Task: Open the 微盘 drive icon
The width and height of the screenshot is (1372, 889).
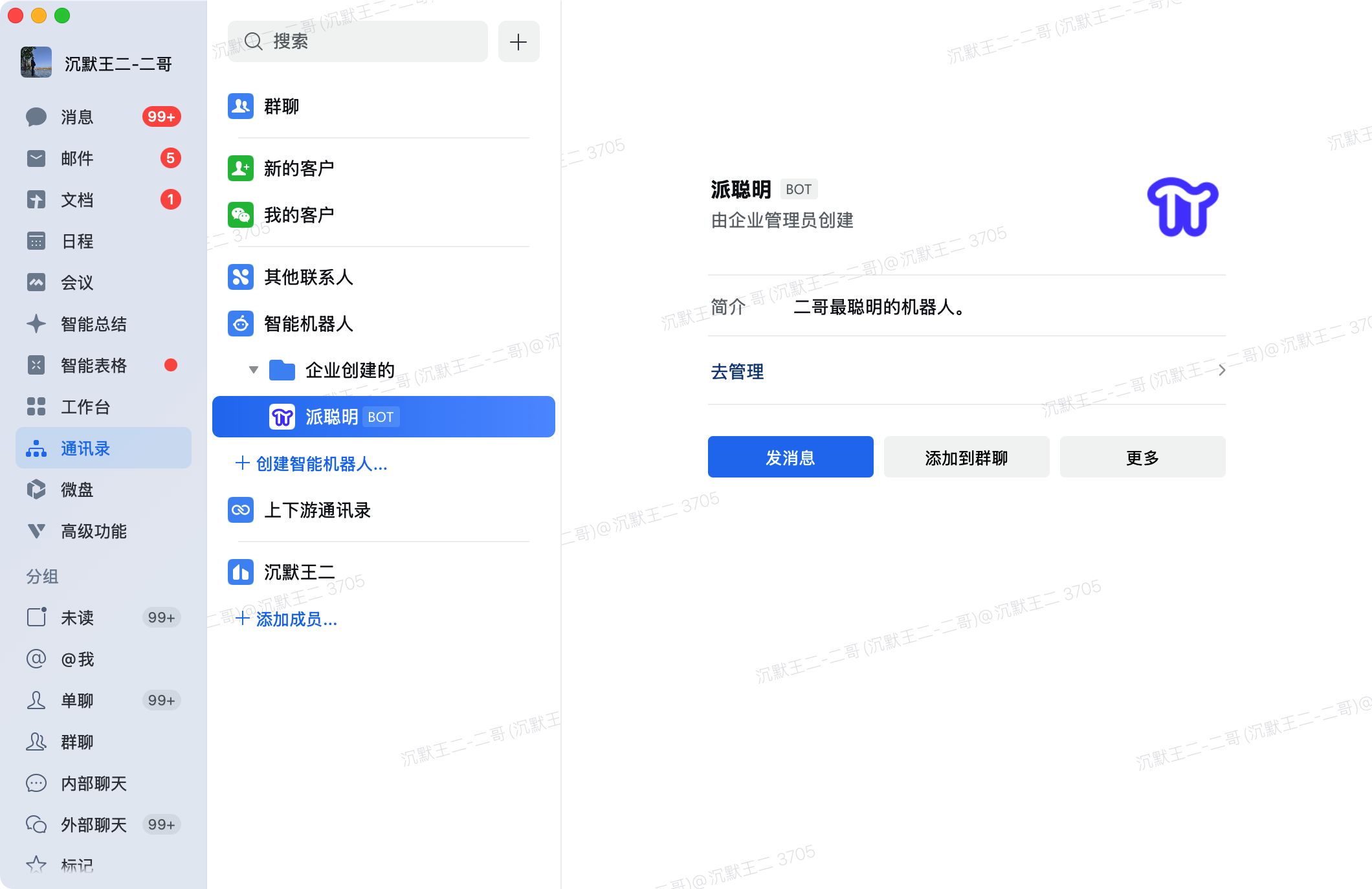Action: pos(36,490)
